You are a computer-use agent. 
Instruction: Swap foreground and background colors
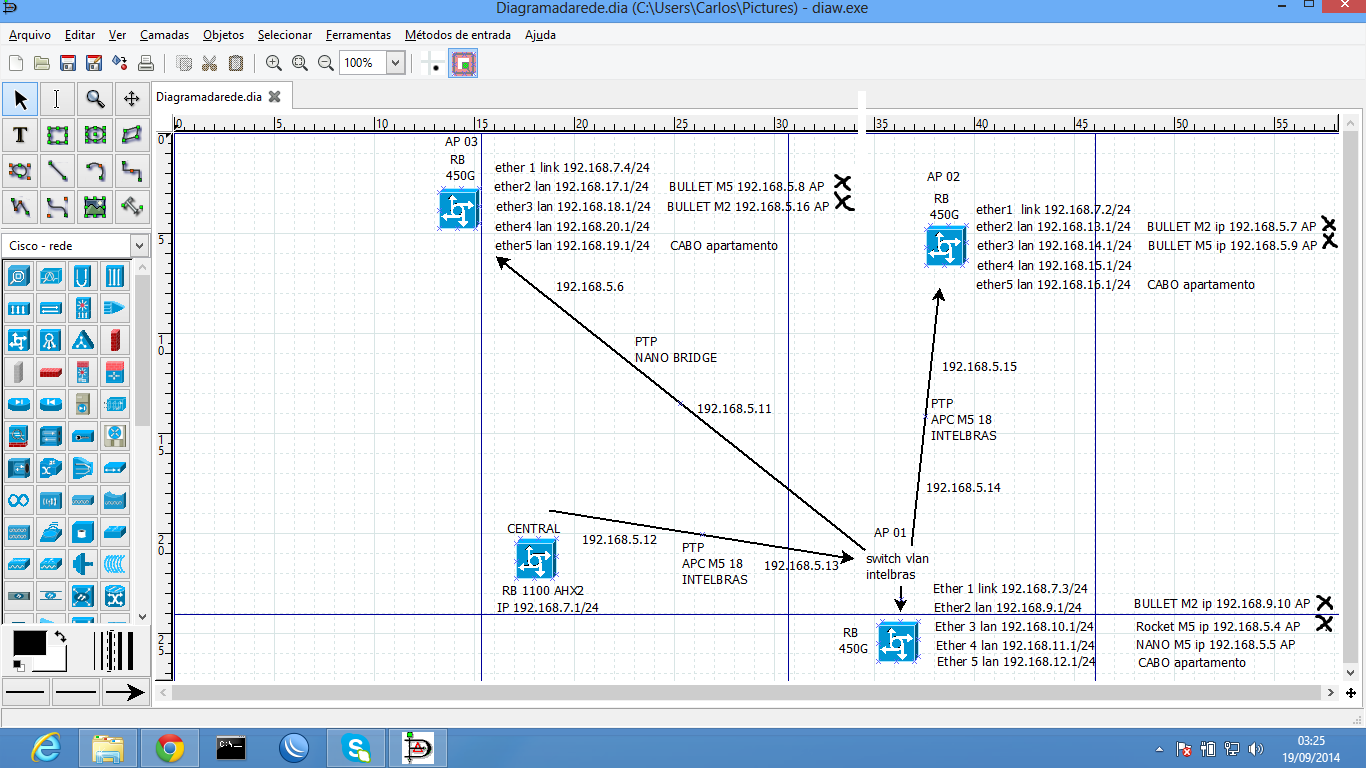[x=60, y=637]
